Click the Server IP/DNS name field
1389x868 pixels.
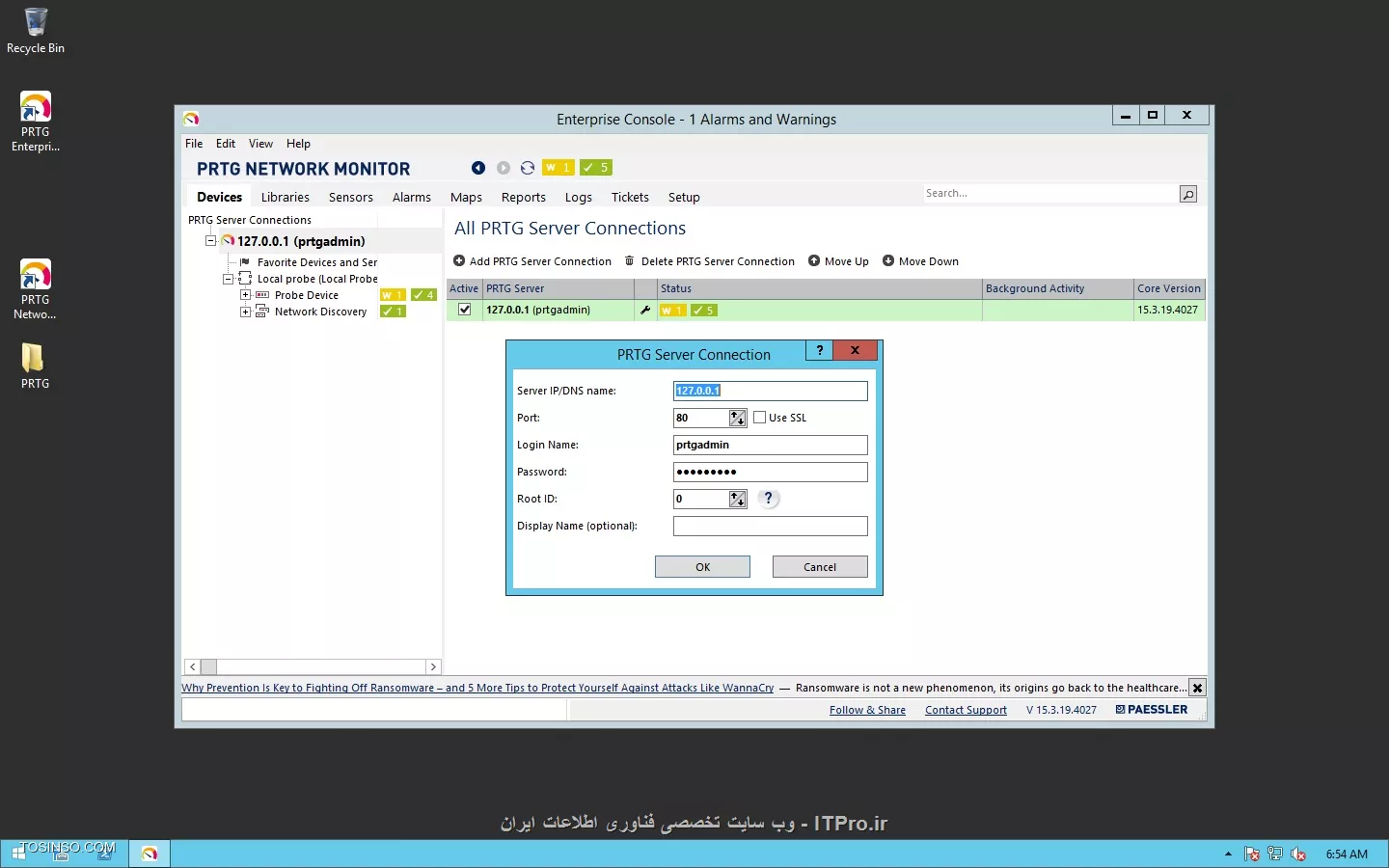point(771,391)
